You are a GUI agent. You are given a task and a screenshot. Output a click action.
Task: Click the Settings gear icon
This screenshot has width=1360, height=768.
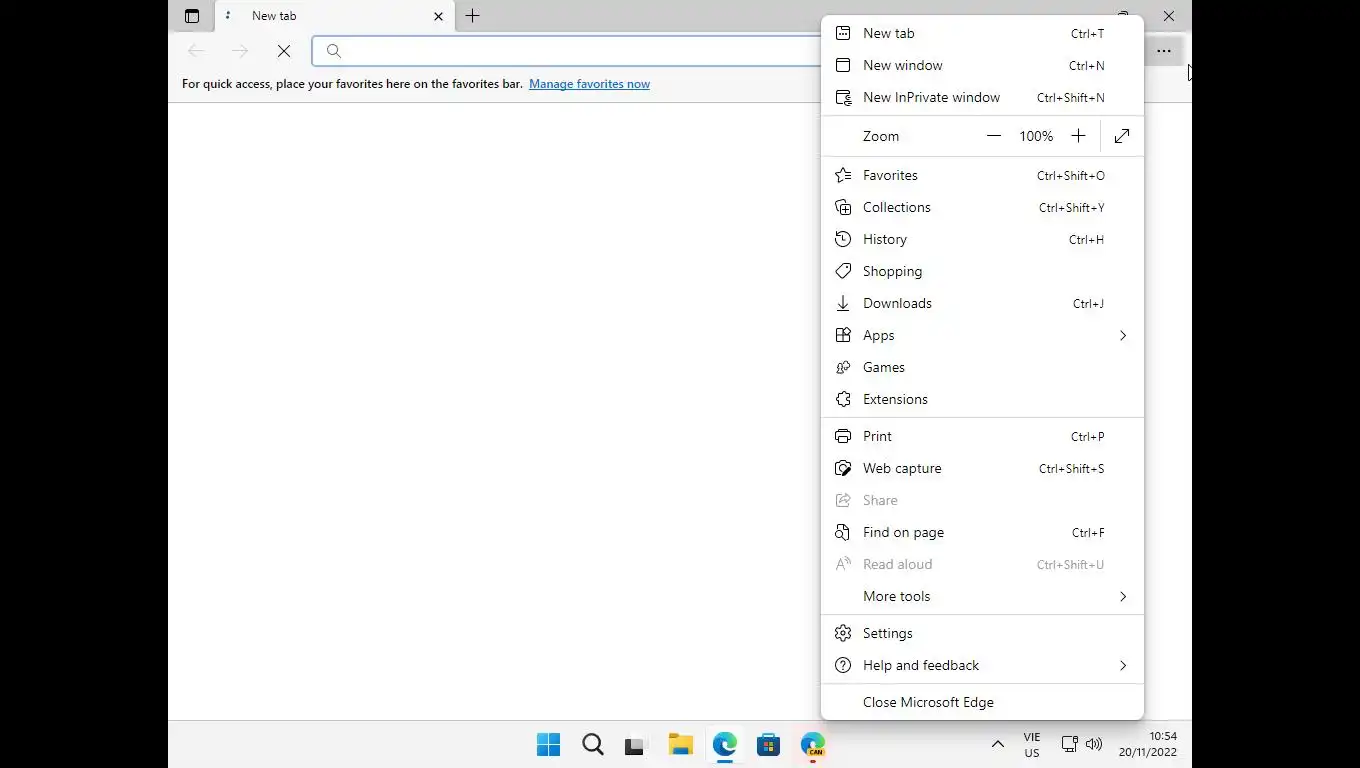click(x=843, y=633)
